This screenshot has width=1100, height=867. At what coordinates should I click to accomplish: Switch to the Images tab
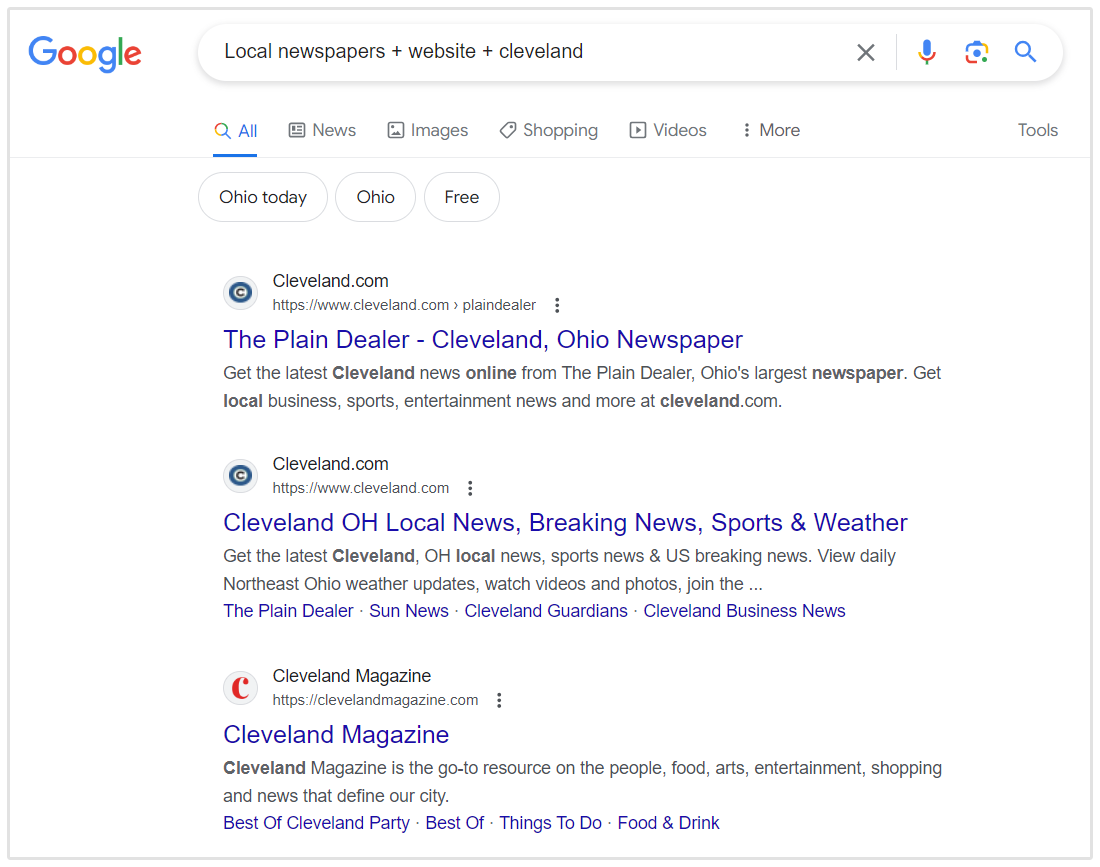point(427,130)
